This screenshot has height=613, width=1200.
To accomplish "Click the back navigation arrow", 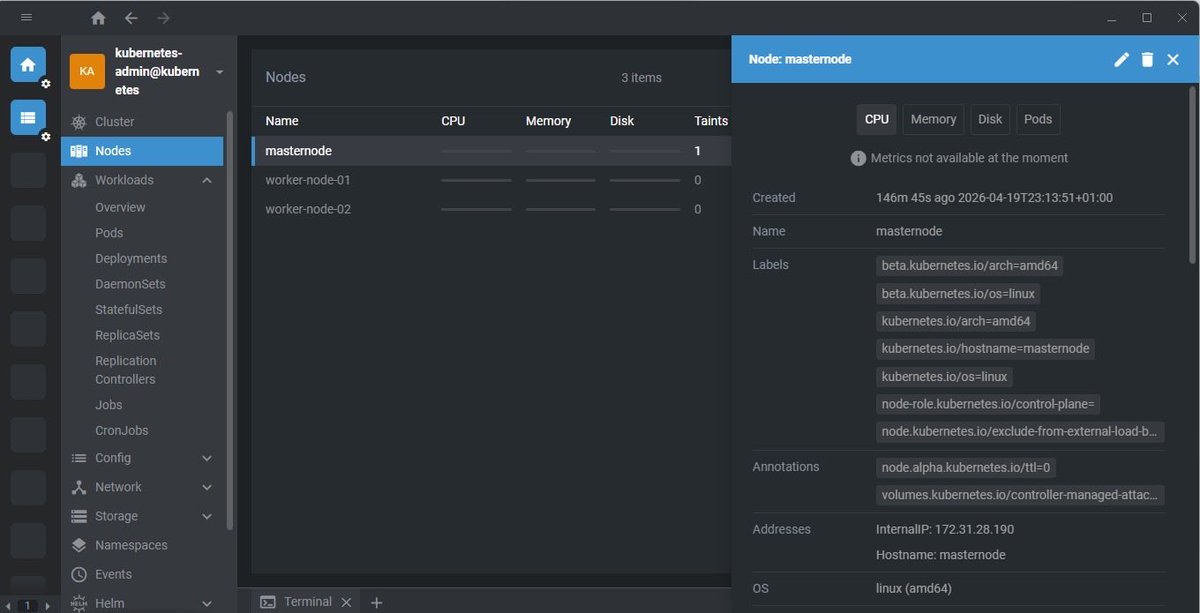I will (x=131, y=17).
